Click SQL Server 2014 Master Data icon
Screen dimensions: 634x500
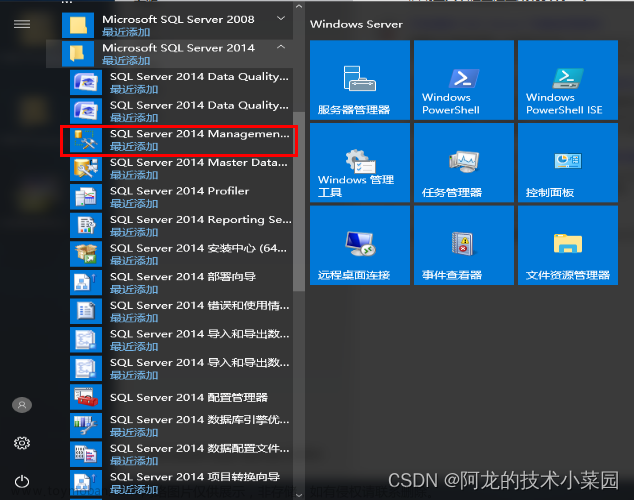[x=86, y=168]
